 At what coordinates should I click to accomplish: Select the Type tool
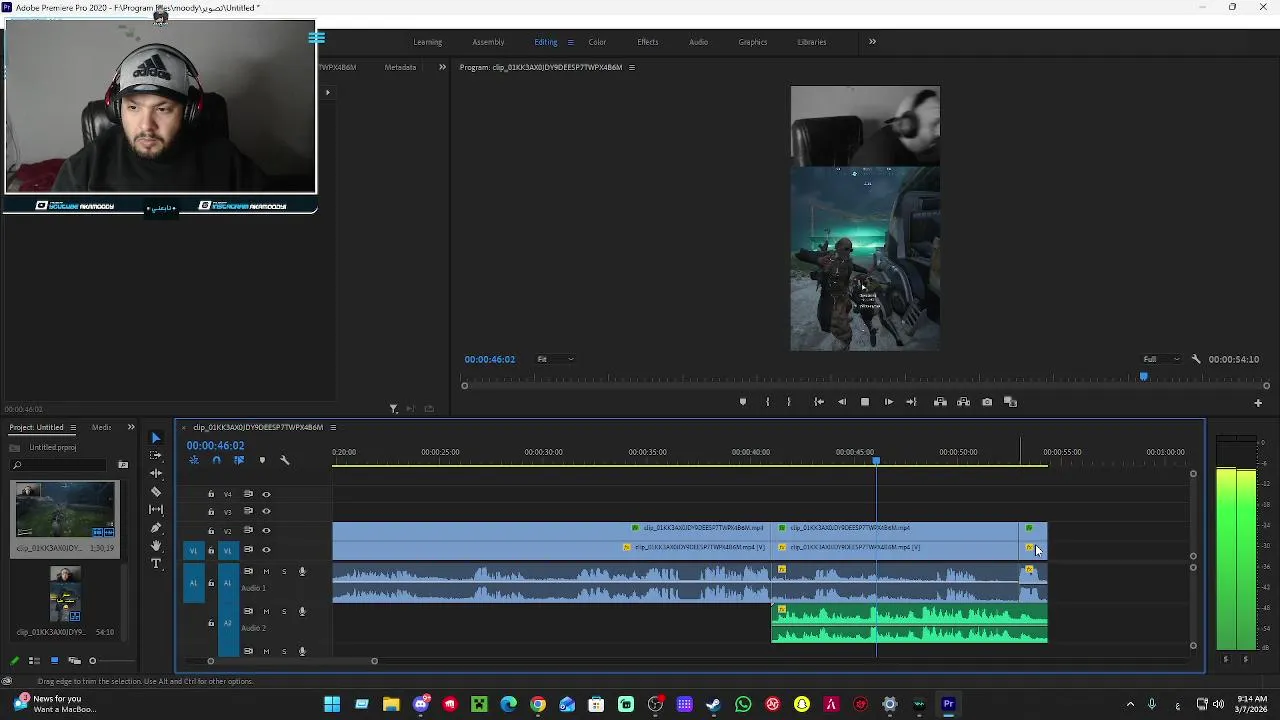click(155, 564)
